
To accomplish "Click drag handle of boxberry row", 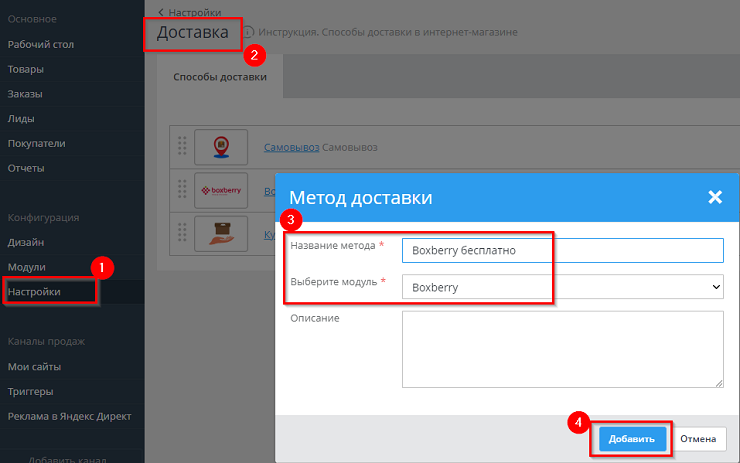I will pyautogui.click(x=182, y=189).
